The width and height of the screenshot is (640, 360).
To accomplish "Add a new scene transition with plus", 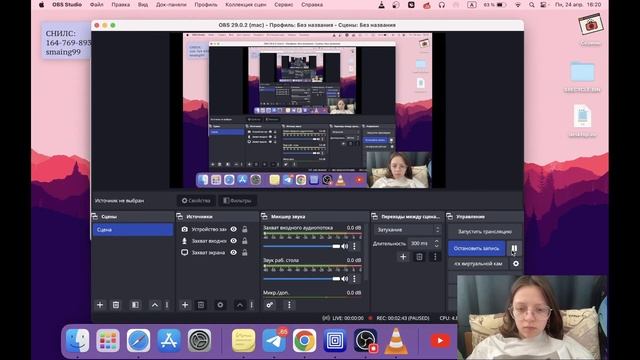I will [x=403, y=257].
